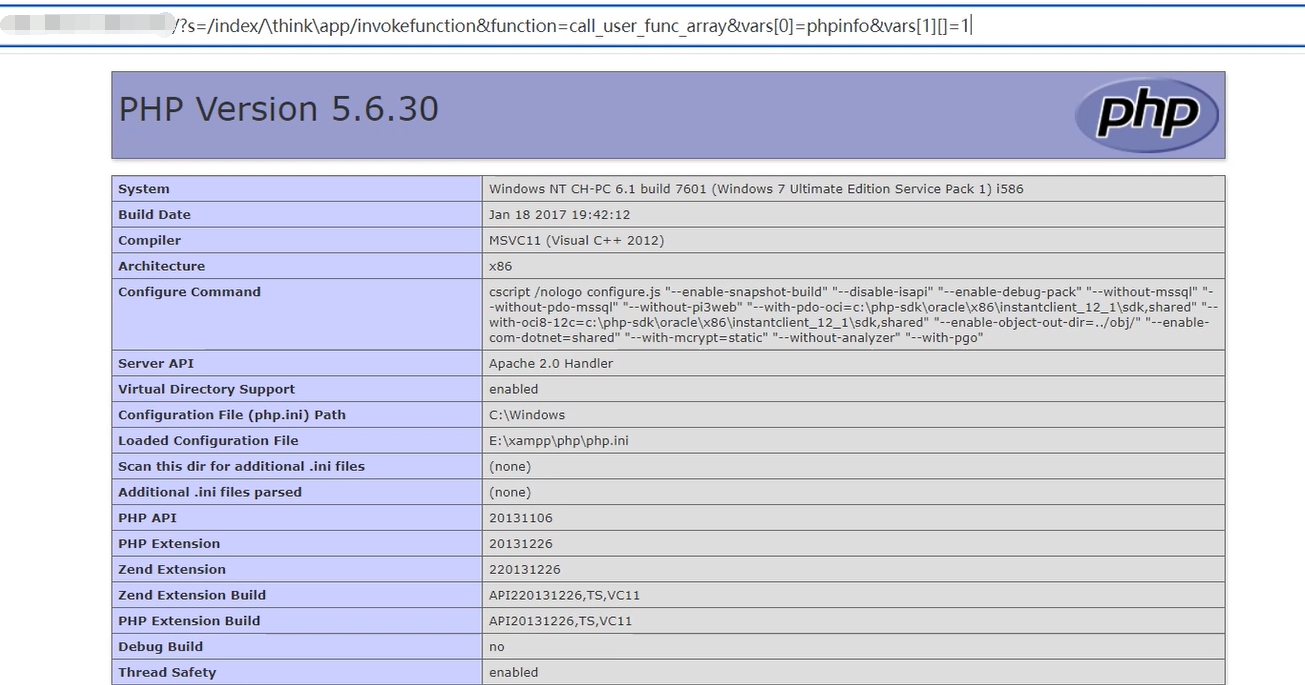This screenshot has width=1305, height=685.
Task: Click the Thread Safety label
Action: tap(167, 673)
